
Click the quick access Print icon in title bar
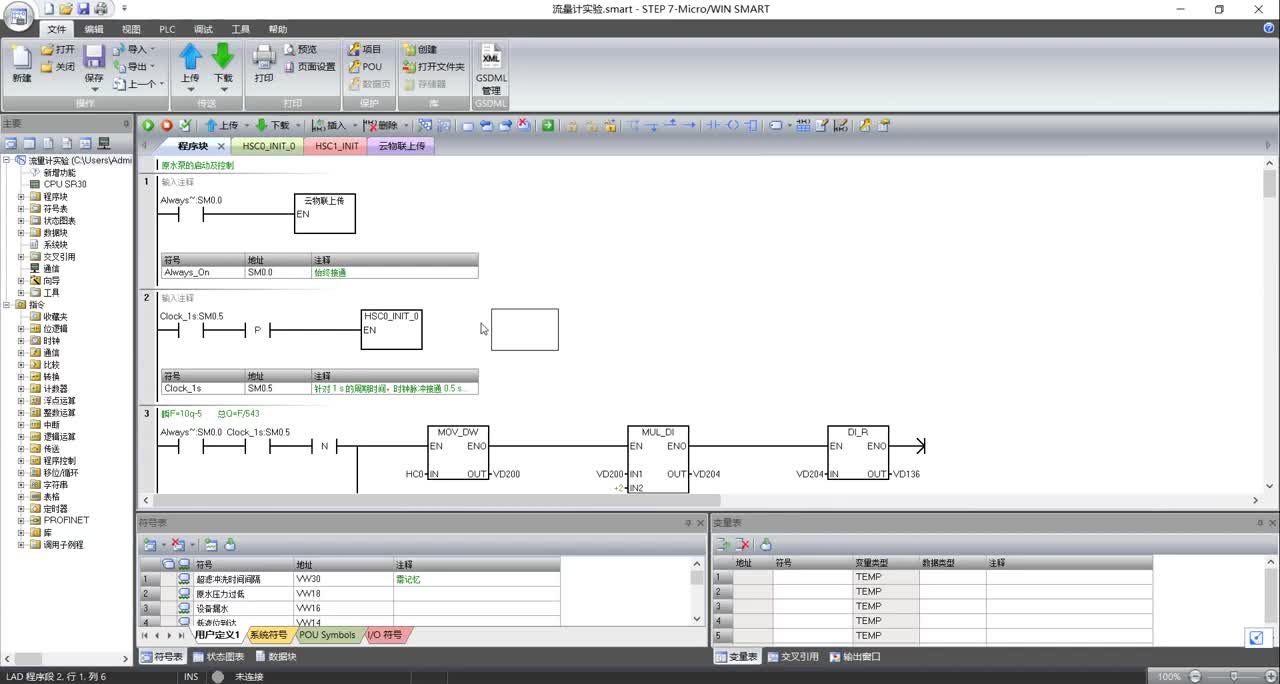(100, 9)
